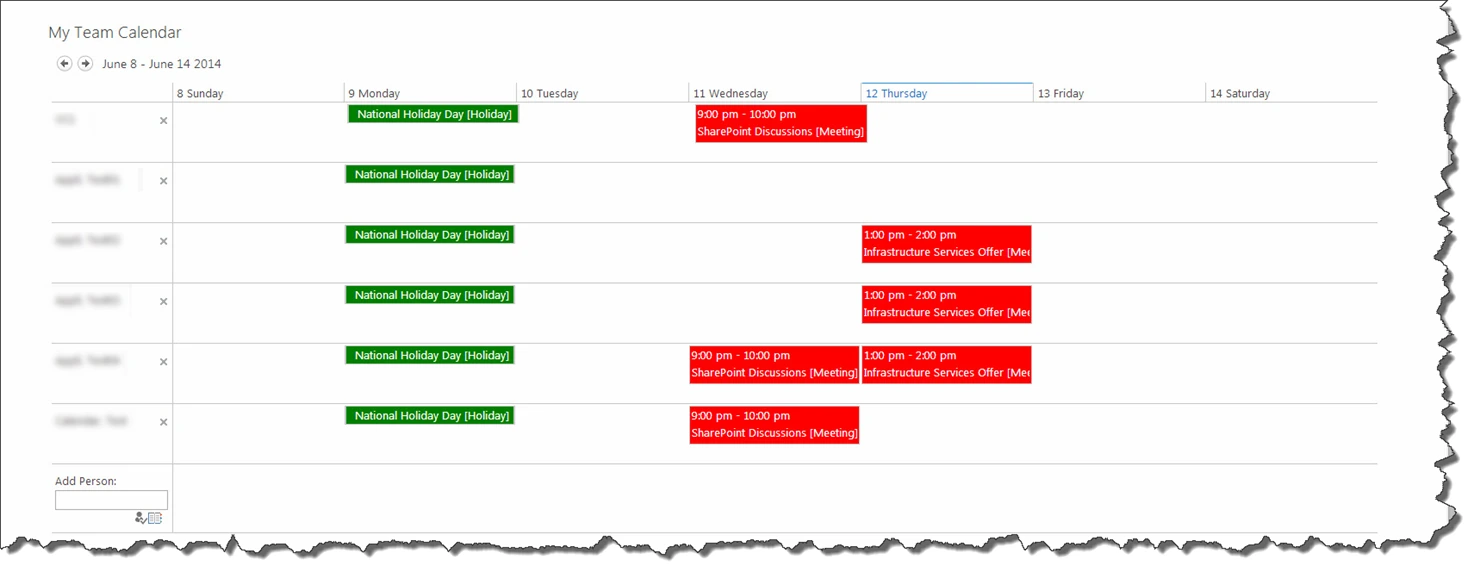Remove the person row showing only a holiday
The width and height of the screenshot is (1474, 572).
point(164,181)
